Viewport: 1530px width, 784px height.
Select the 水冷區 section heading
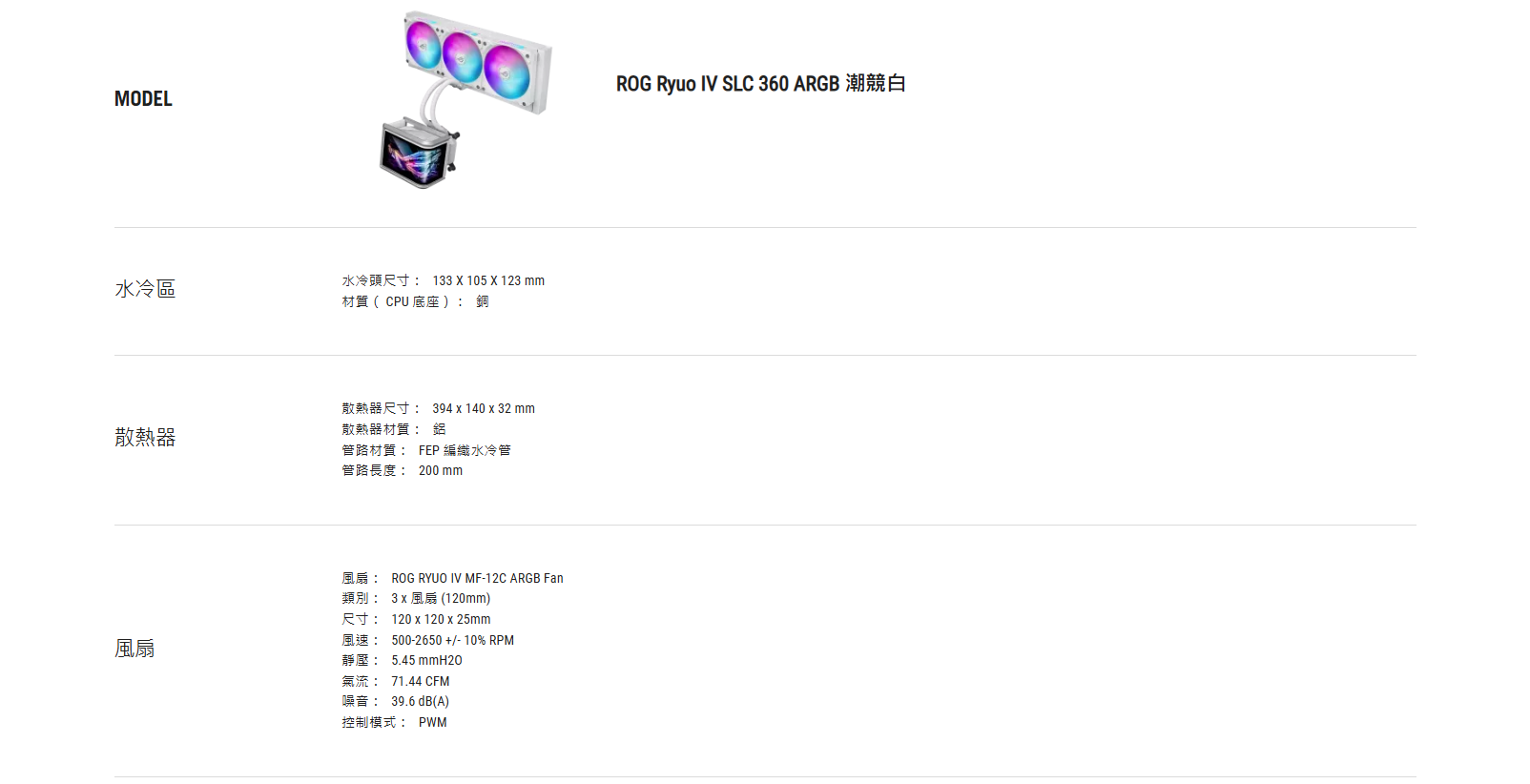(145, 289)
